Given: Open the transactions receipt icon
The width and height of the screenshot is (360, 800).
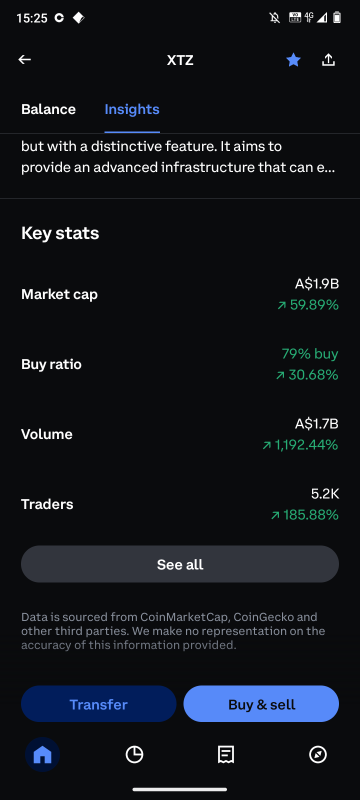Looking at the screenshot, I should (226, 755).
